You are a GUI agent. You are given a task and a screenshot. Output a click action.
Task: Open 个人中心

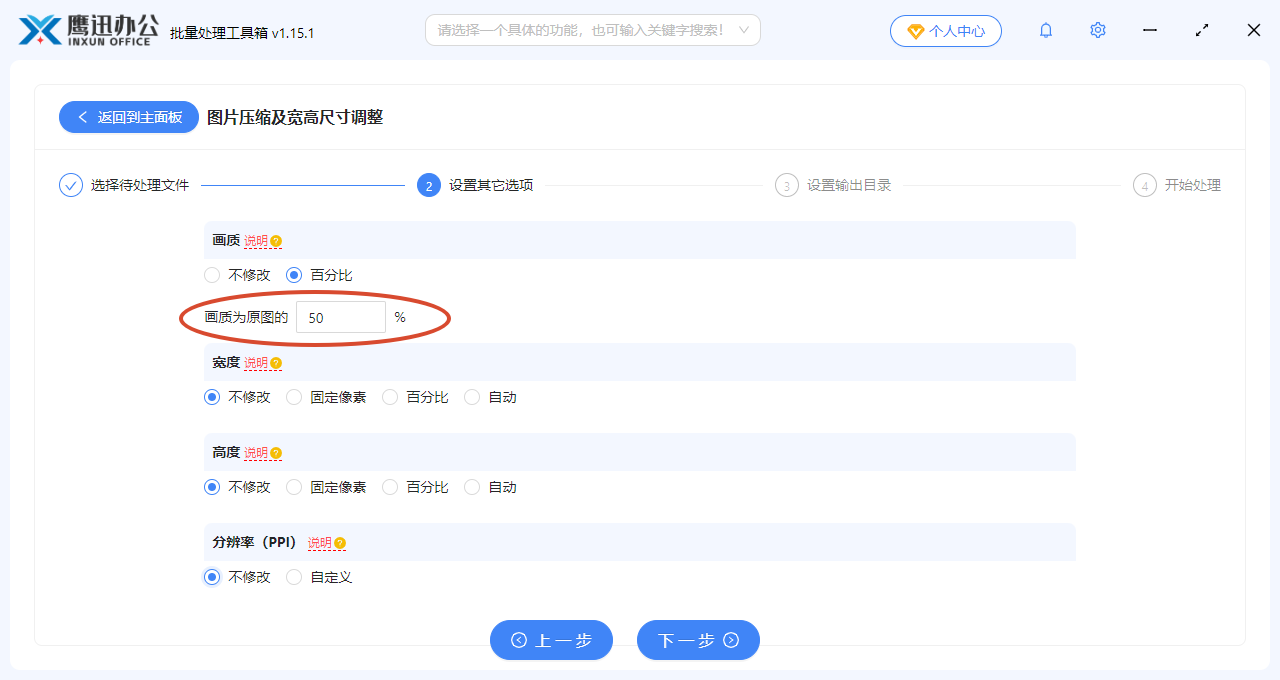click(x=946, y=31)
